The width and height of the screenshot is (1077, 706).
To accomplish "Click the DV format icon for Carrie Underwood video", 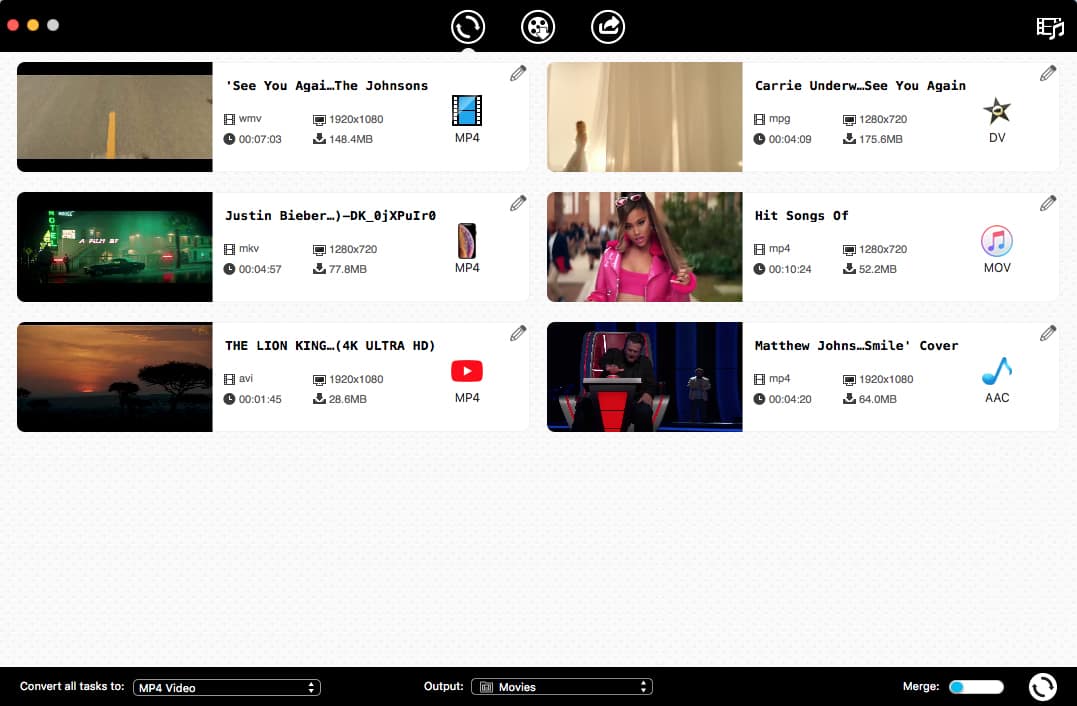I will (996, 111).
